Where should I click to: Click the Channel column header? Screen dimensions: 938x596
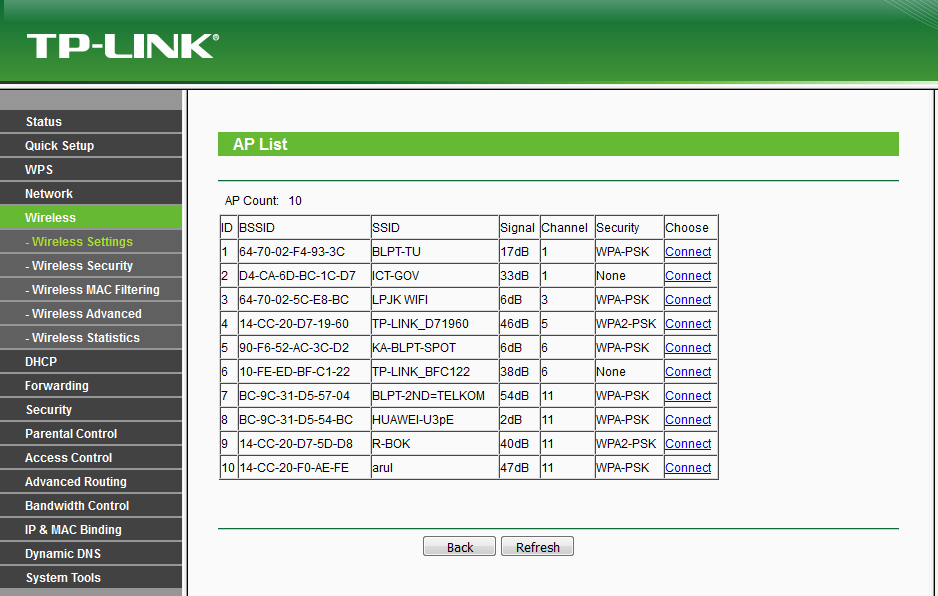[x=567, y=227]
